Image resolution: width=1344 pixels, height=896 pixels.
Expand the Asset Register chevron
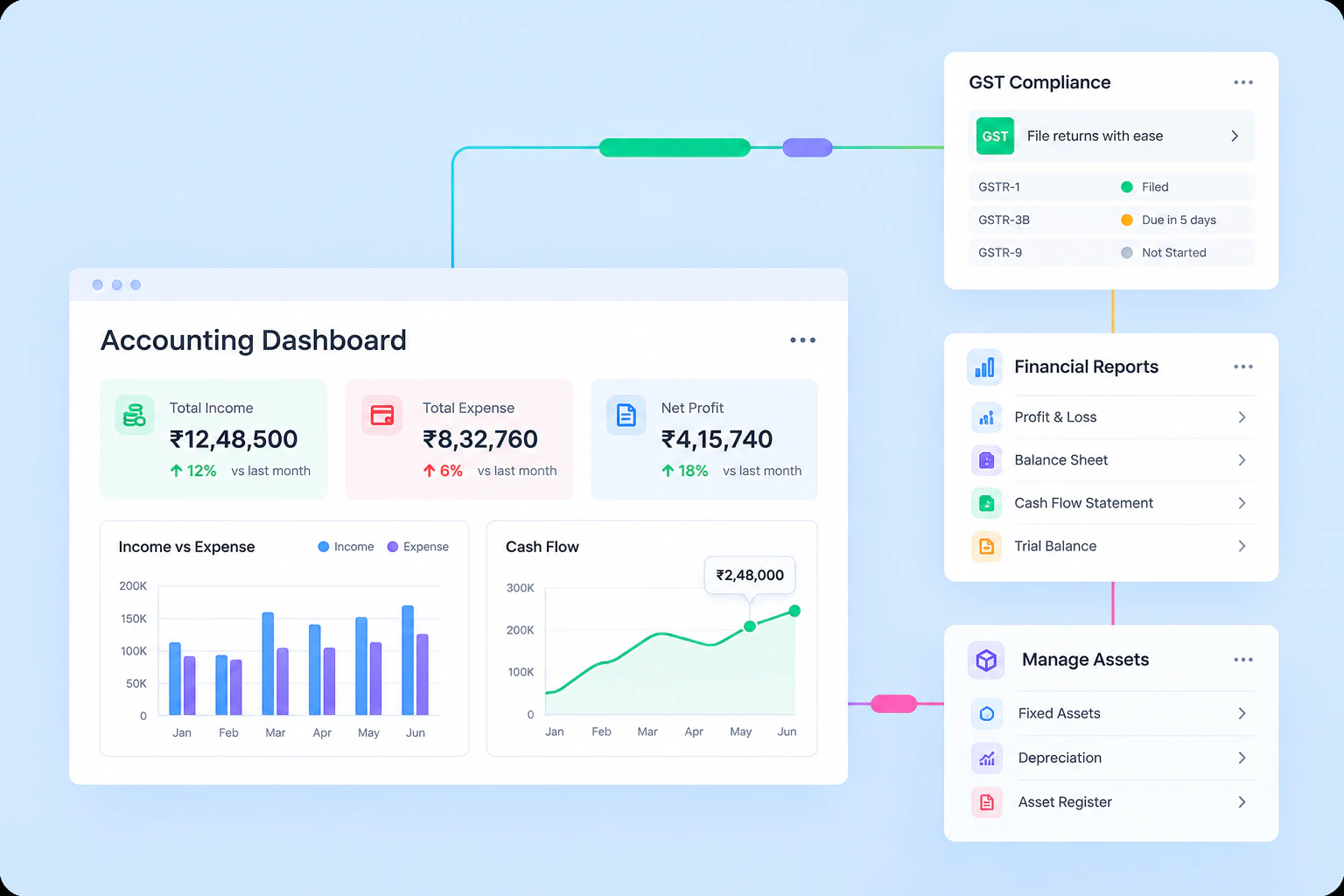pyautogui.click(x=1242, y=802)
